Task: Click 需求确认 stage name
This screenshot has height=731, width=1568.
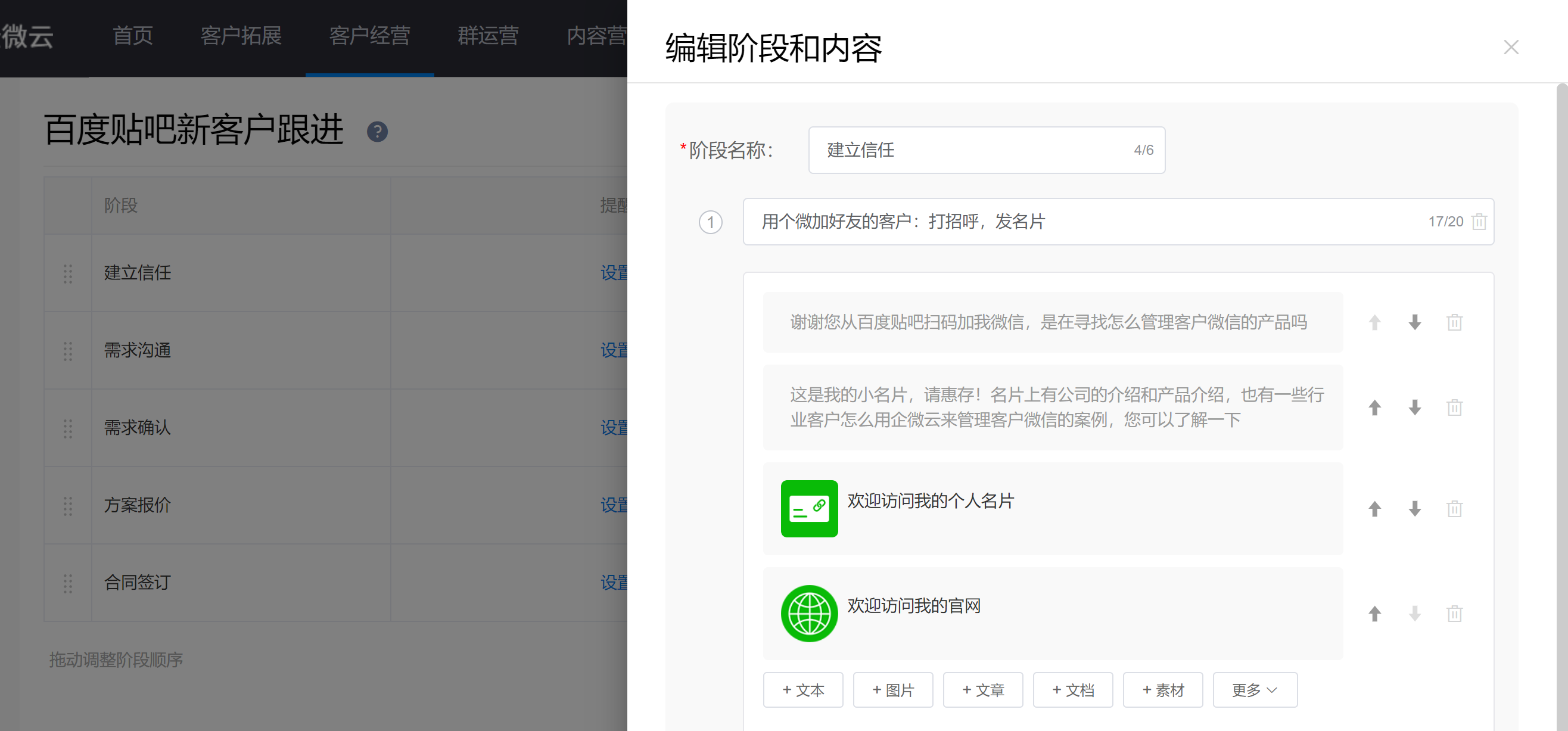Action: click(x=138, y=427)
